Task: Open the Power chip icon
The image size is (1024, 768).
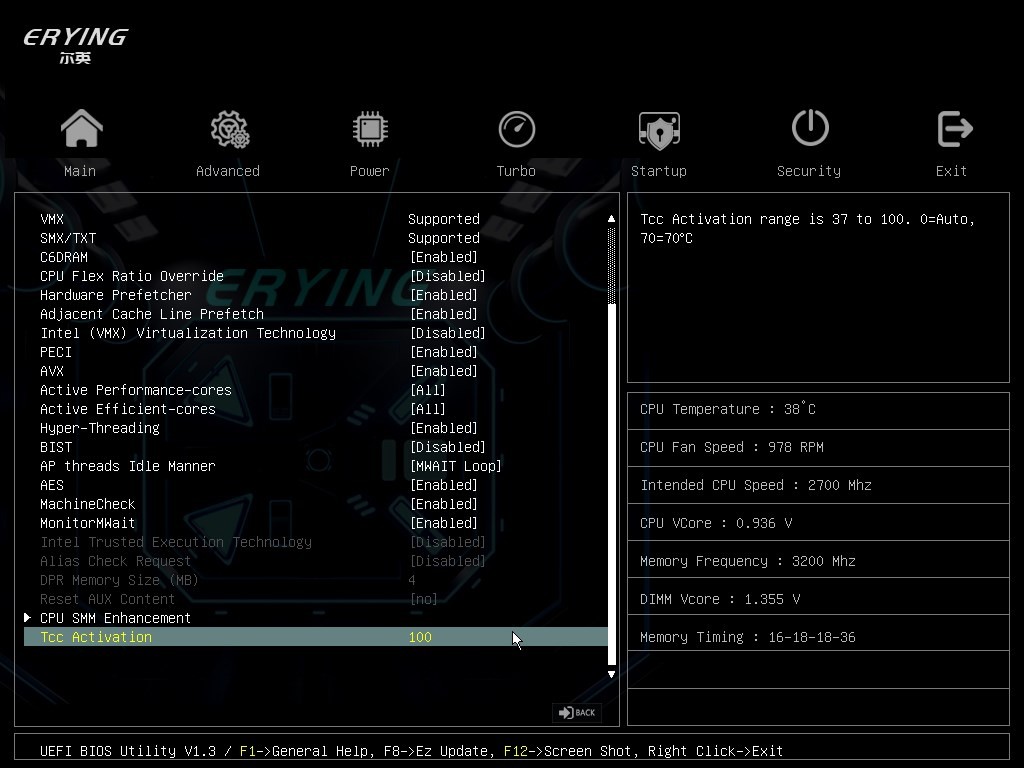Action: (370, 130)
